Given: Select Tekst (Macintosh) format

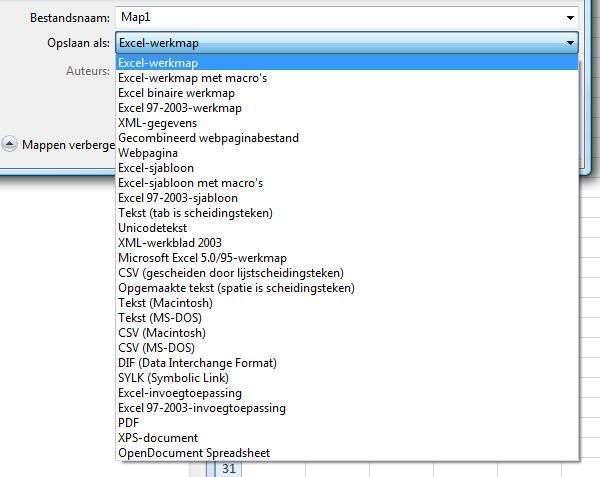Looking at the screenshot, I should coord(347,303).
